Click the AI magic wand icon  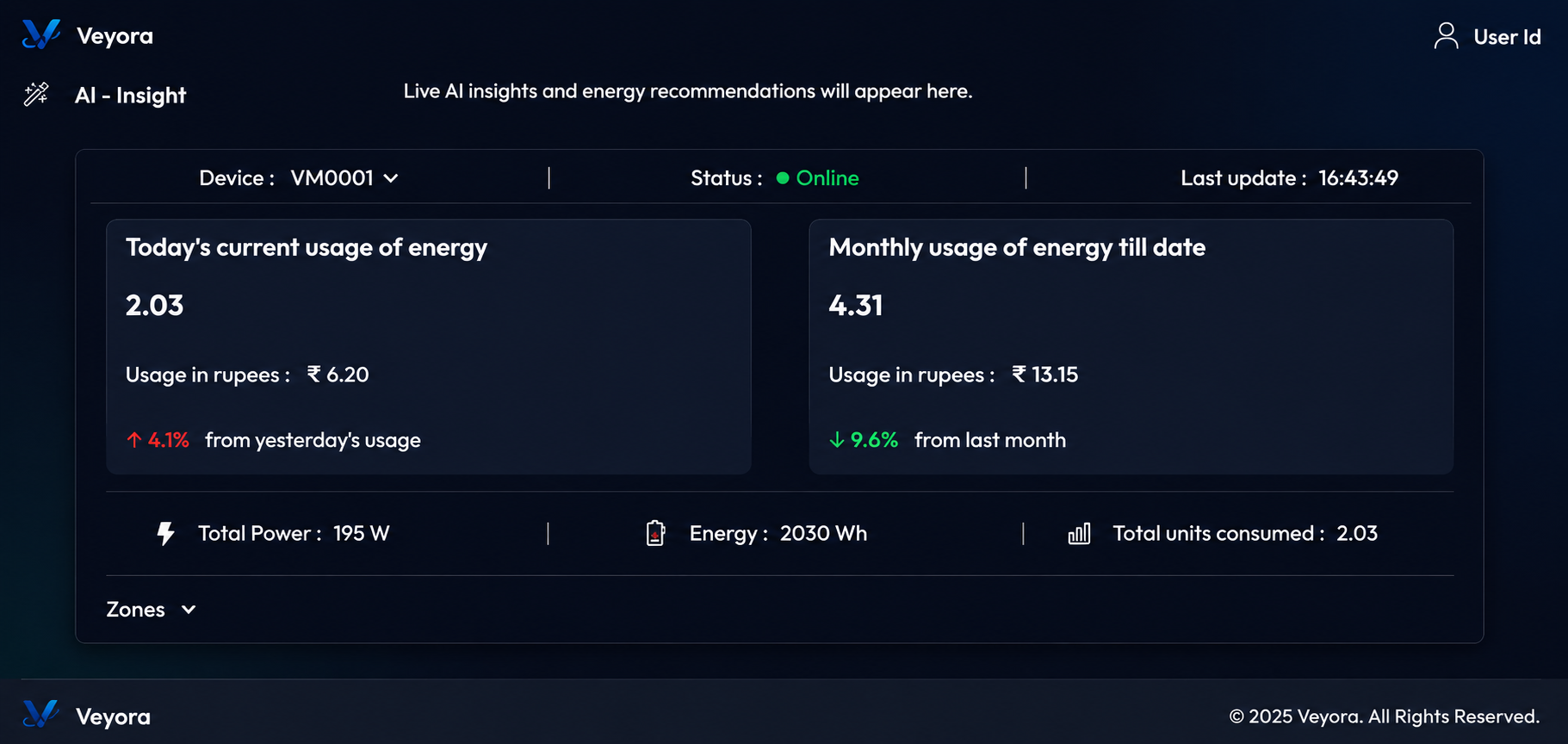point(36,94)
